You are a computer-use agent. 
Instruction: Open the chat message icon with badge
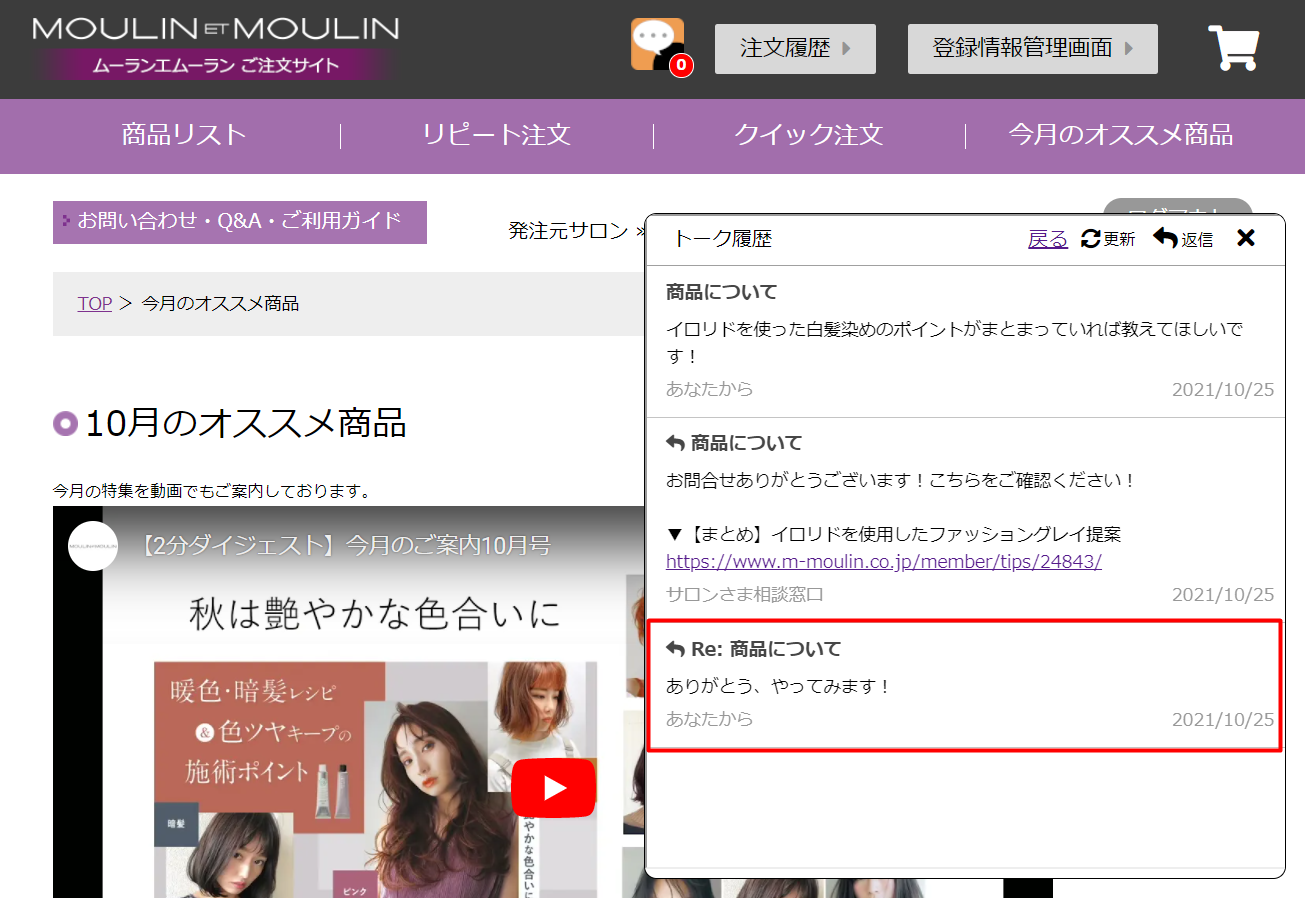[x=658, y=46]
